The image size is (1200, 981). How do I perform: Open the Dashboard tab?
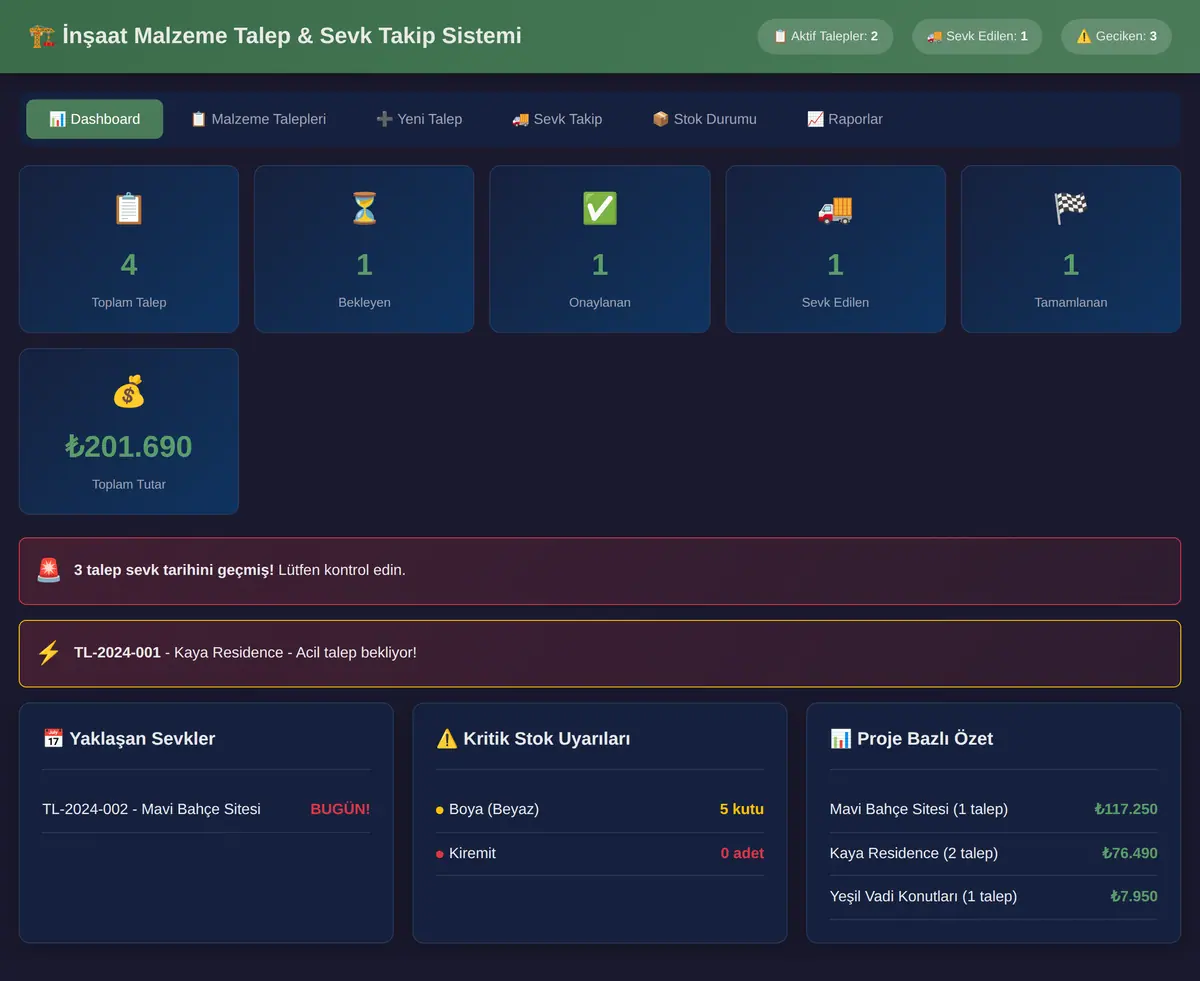click(95, 119)
